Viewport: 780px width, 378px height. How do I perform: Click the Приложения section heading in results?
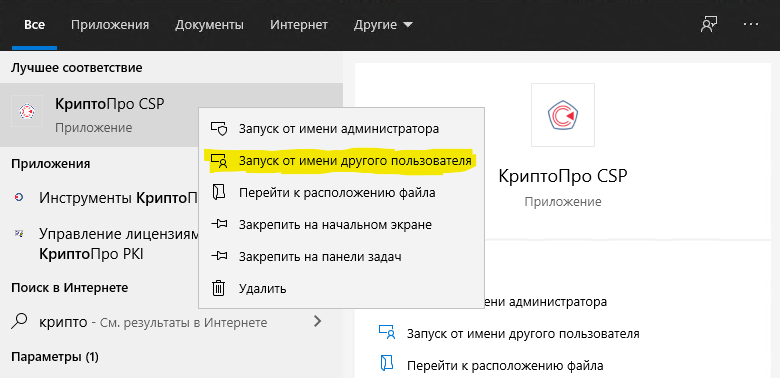click(50, 164)
